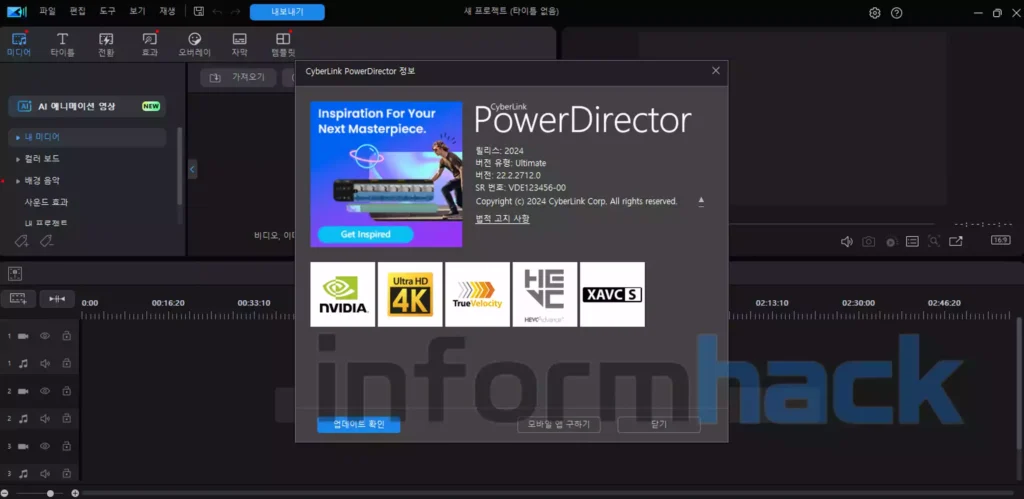
Task: Mute audio track 1 speaker
Action: tap(45, 363)
